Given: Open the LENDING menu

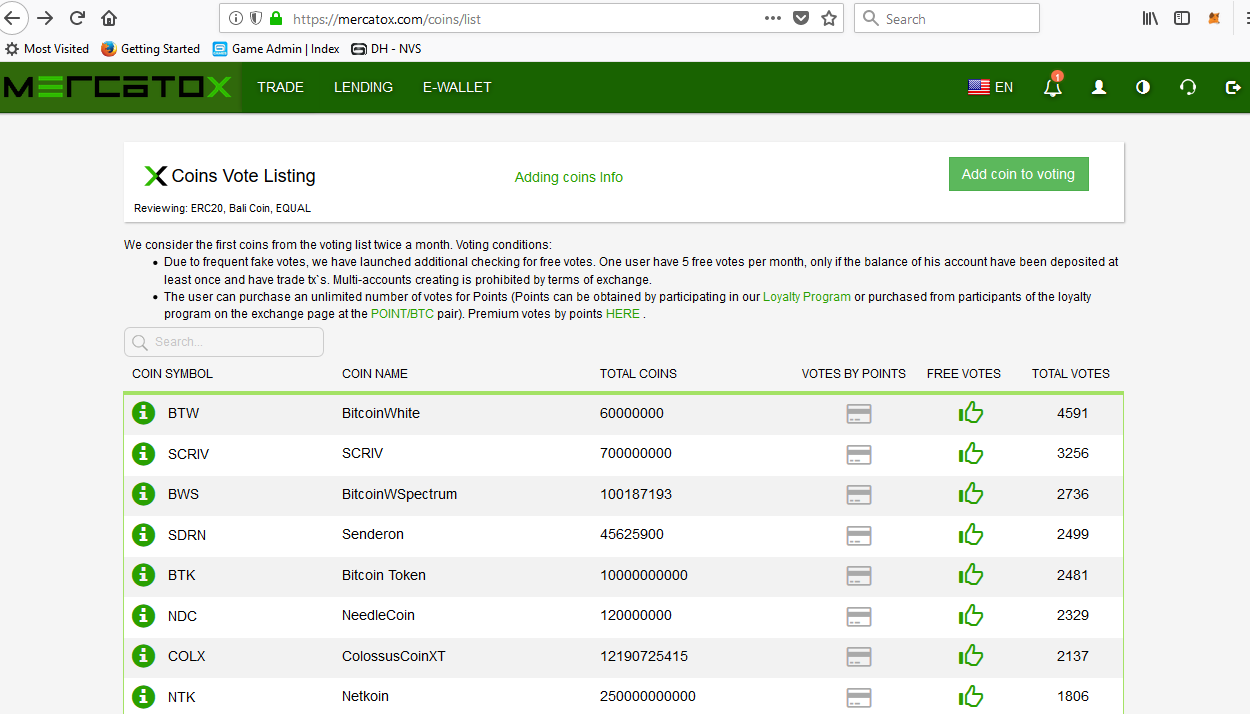Looking at the screenshot, I should click(x=363, y=88).
